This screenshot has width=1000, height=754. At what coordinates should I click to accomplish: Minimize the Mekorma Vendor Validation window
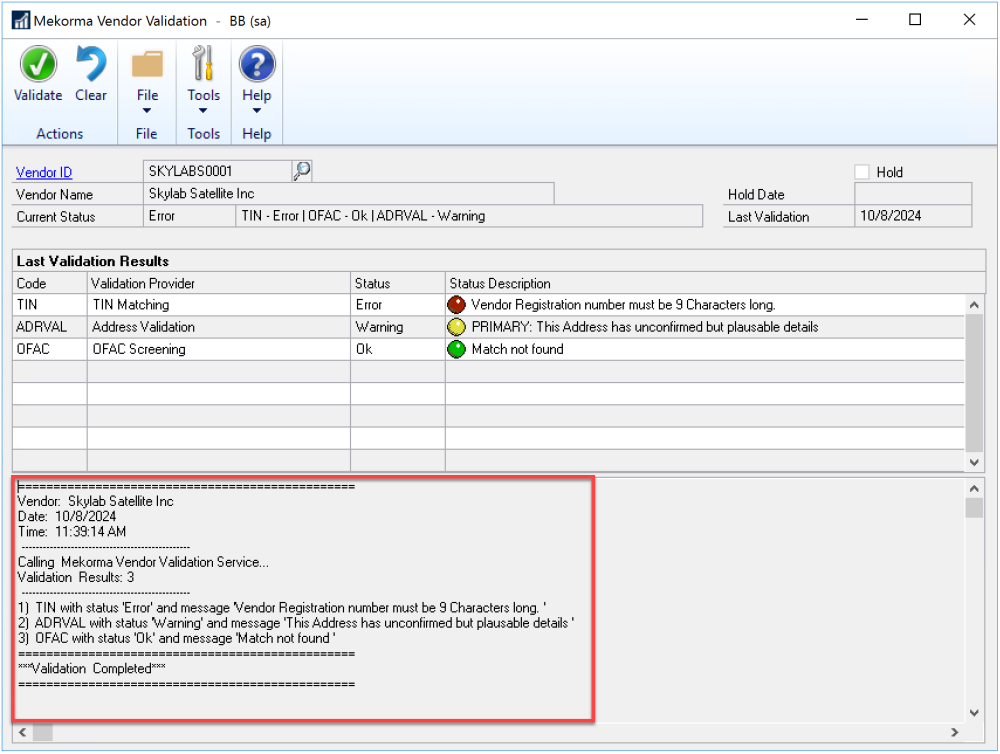coord(862,20)
